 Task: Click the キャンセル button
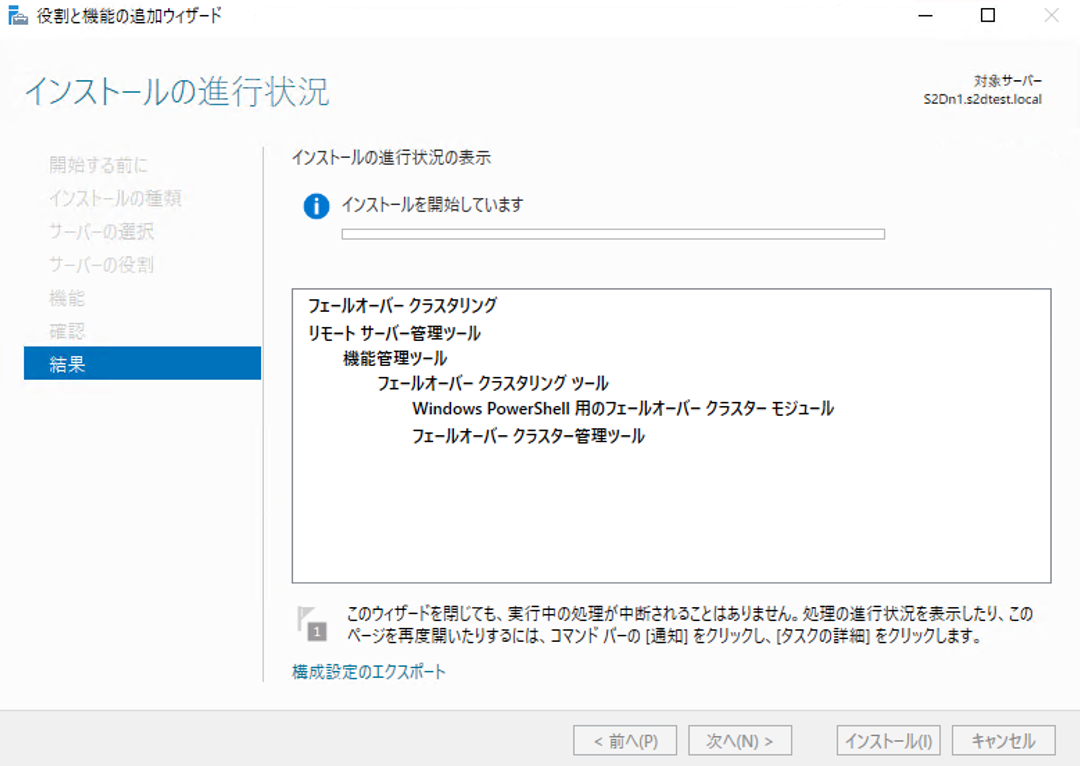(x=1003, y=740)
